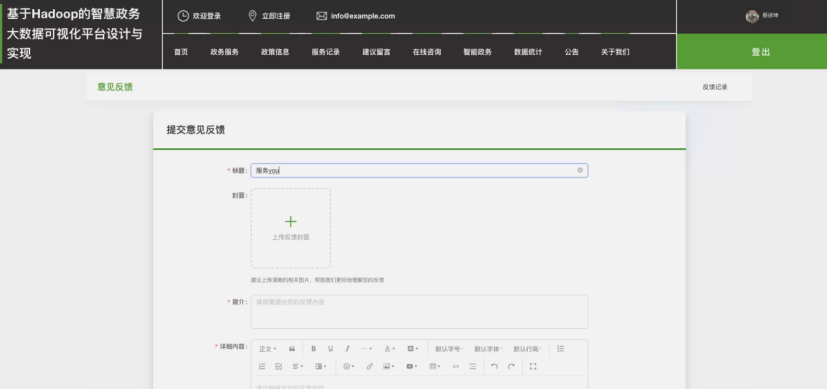This screenshot has width=827, height=389.
Task: Click the 欢迎登录 link
Action: (x=207, y=16)
